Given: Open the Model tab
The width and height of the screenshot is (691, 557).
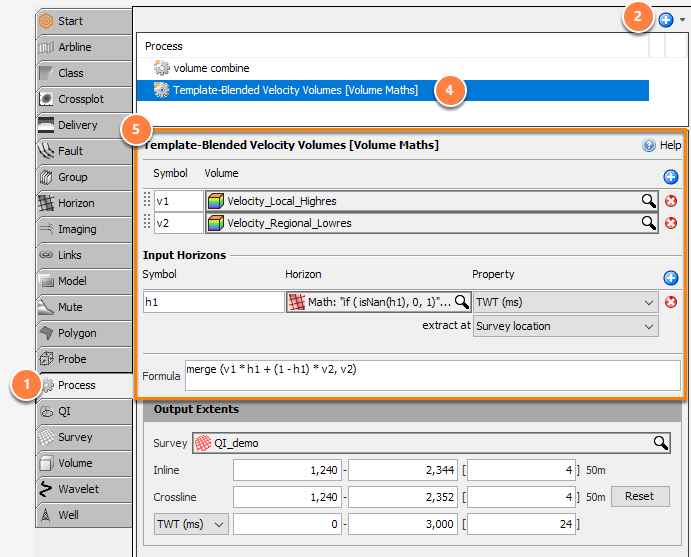Looking at the screenshot, I should pyautogui.click(x=85, y=281).
